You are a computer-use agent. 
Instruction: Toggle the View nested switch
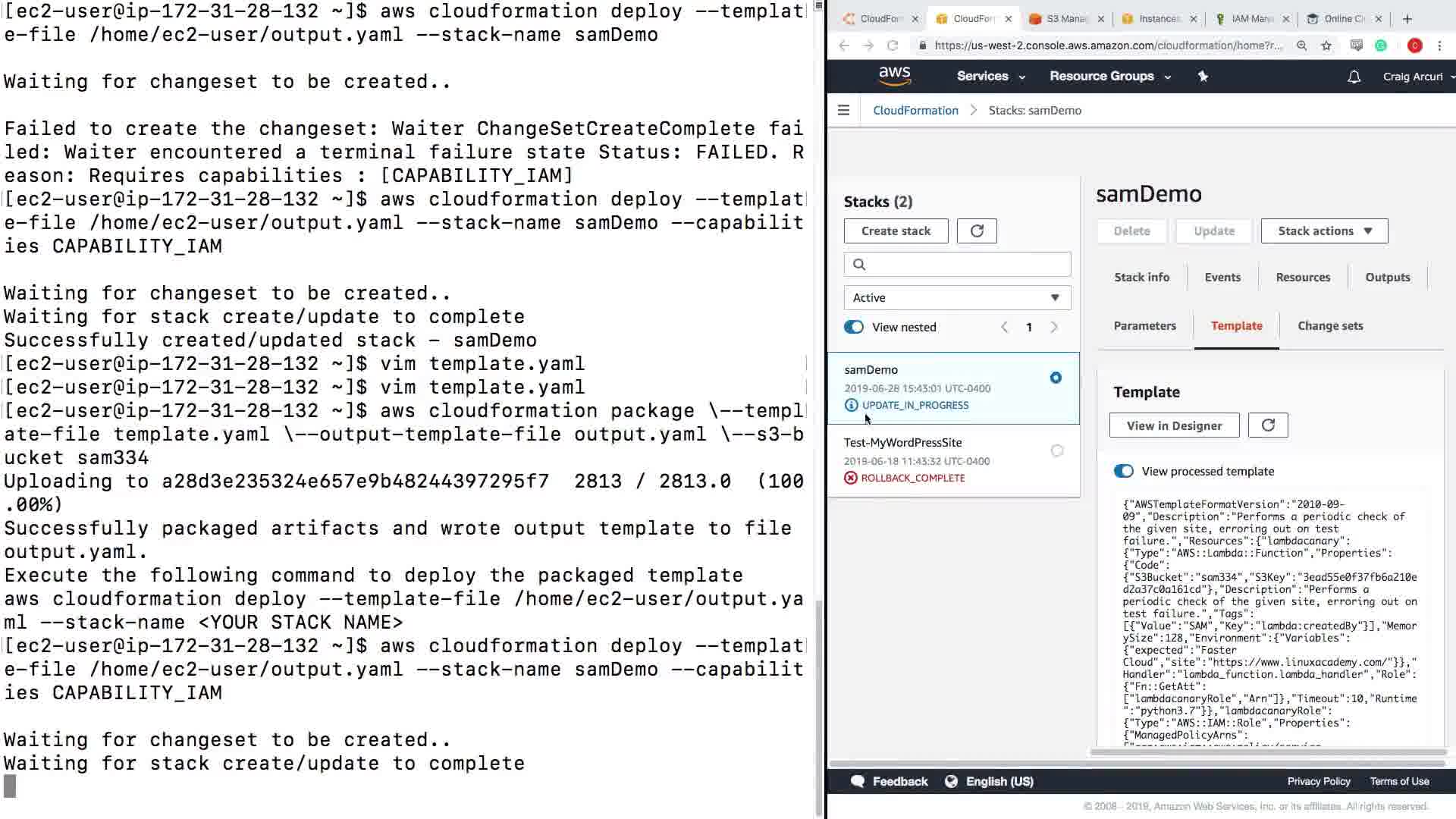(x=854, y=328)
